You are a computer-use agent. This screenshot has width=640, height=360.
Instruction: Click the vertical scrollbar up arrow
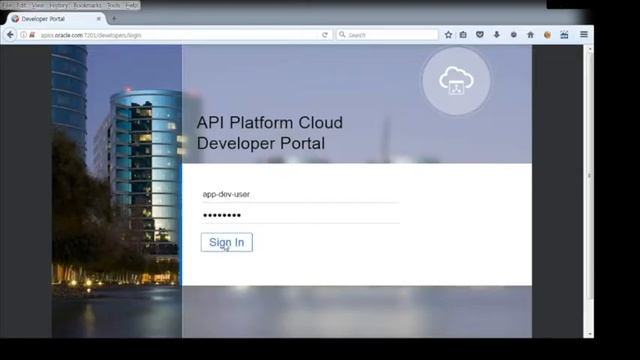[x=589, y=49]
